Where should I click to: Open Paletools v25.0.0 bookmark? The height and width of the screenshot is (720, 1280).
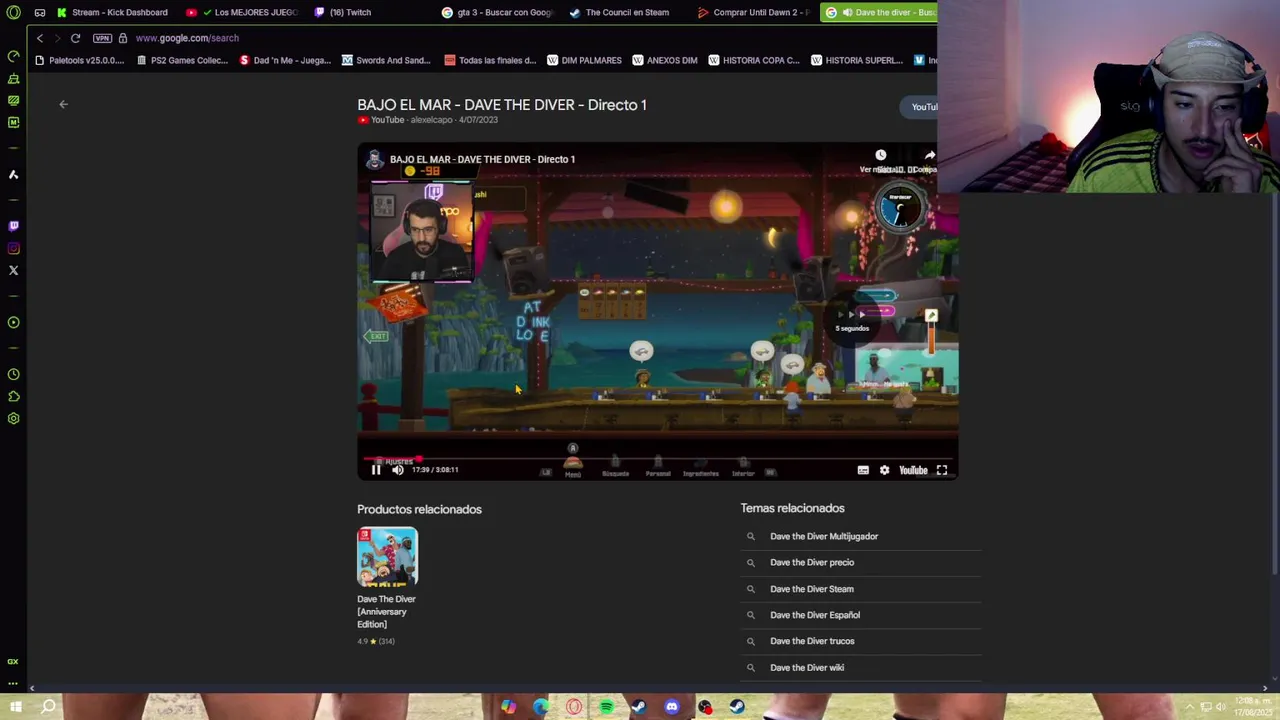79,60
